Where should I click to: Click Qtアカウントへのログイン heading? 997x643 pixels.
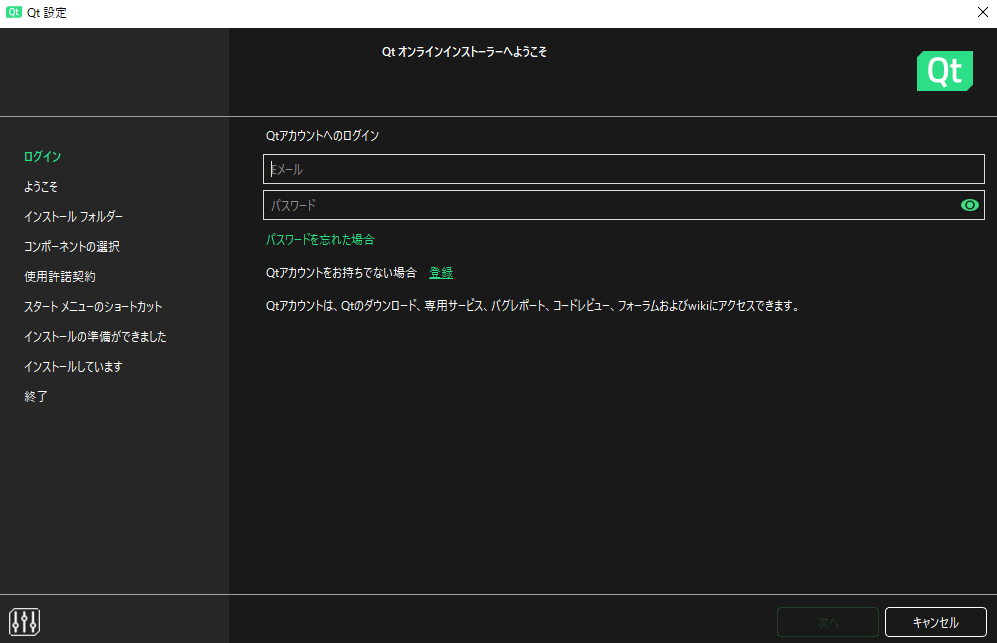coord(322,135)
